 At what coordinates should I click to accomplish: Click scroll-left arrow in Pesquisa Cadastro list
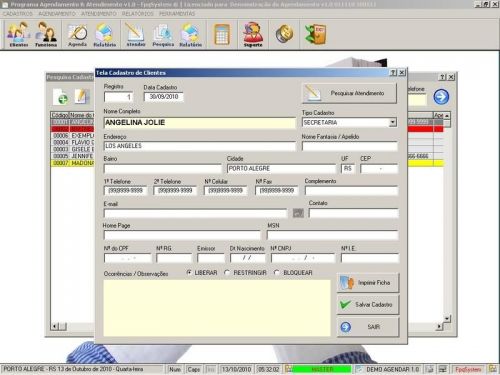55,326
